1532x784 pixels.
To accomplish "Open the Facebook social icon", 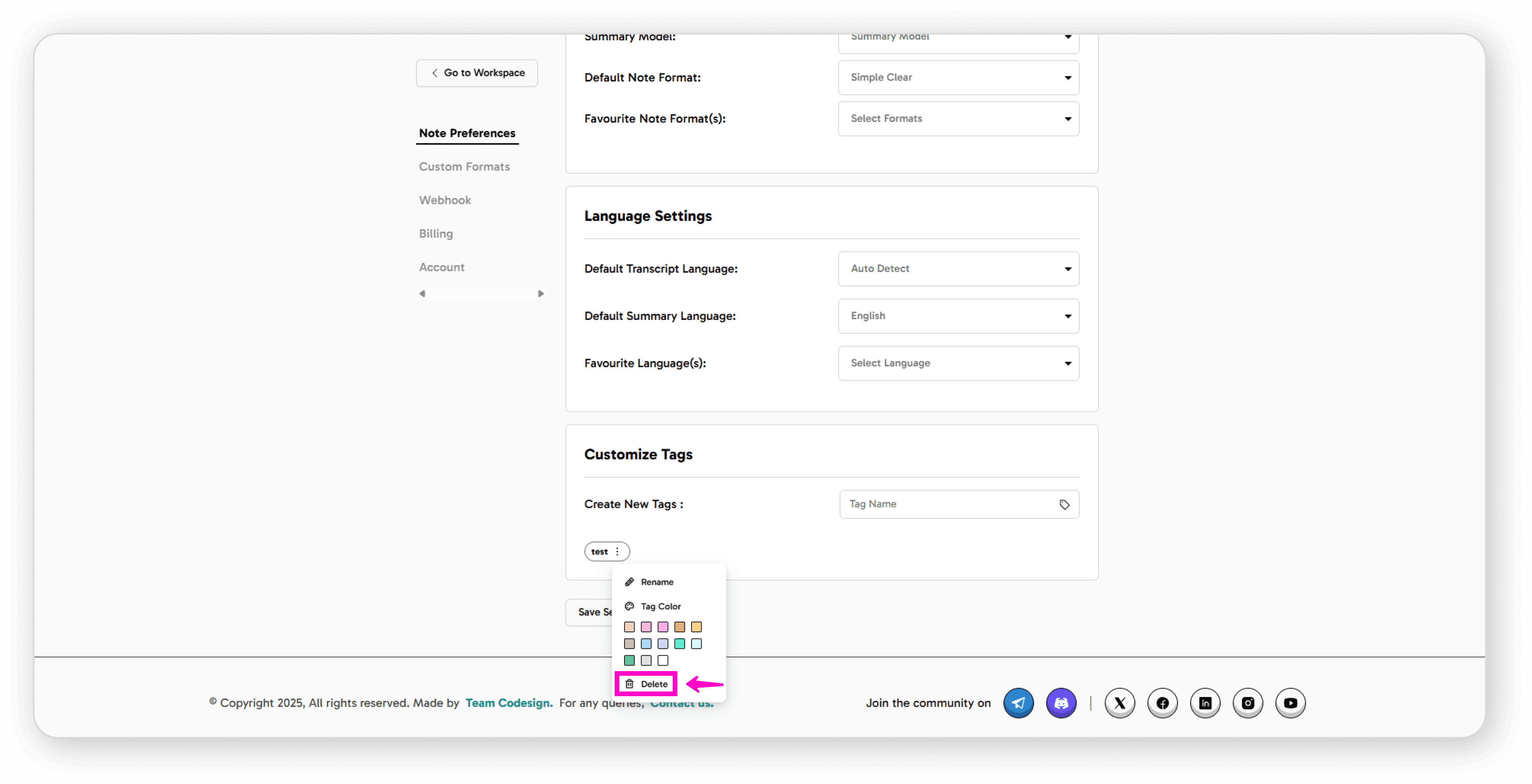I will point(1162,703).
